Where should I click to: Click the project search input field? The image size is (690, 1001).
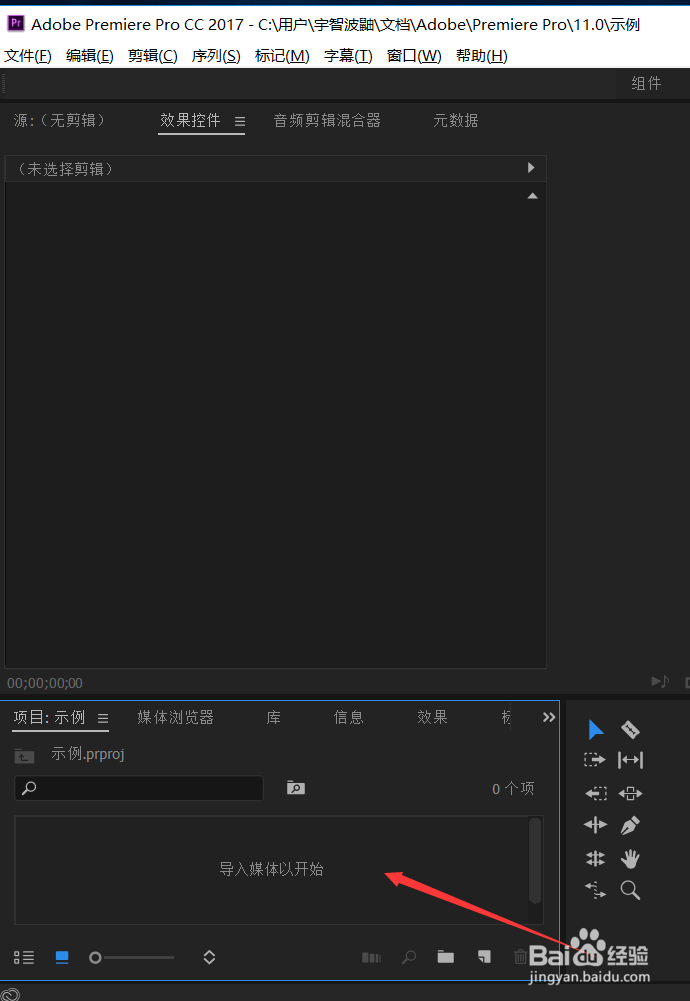(139, 788)
